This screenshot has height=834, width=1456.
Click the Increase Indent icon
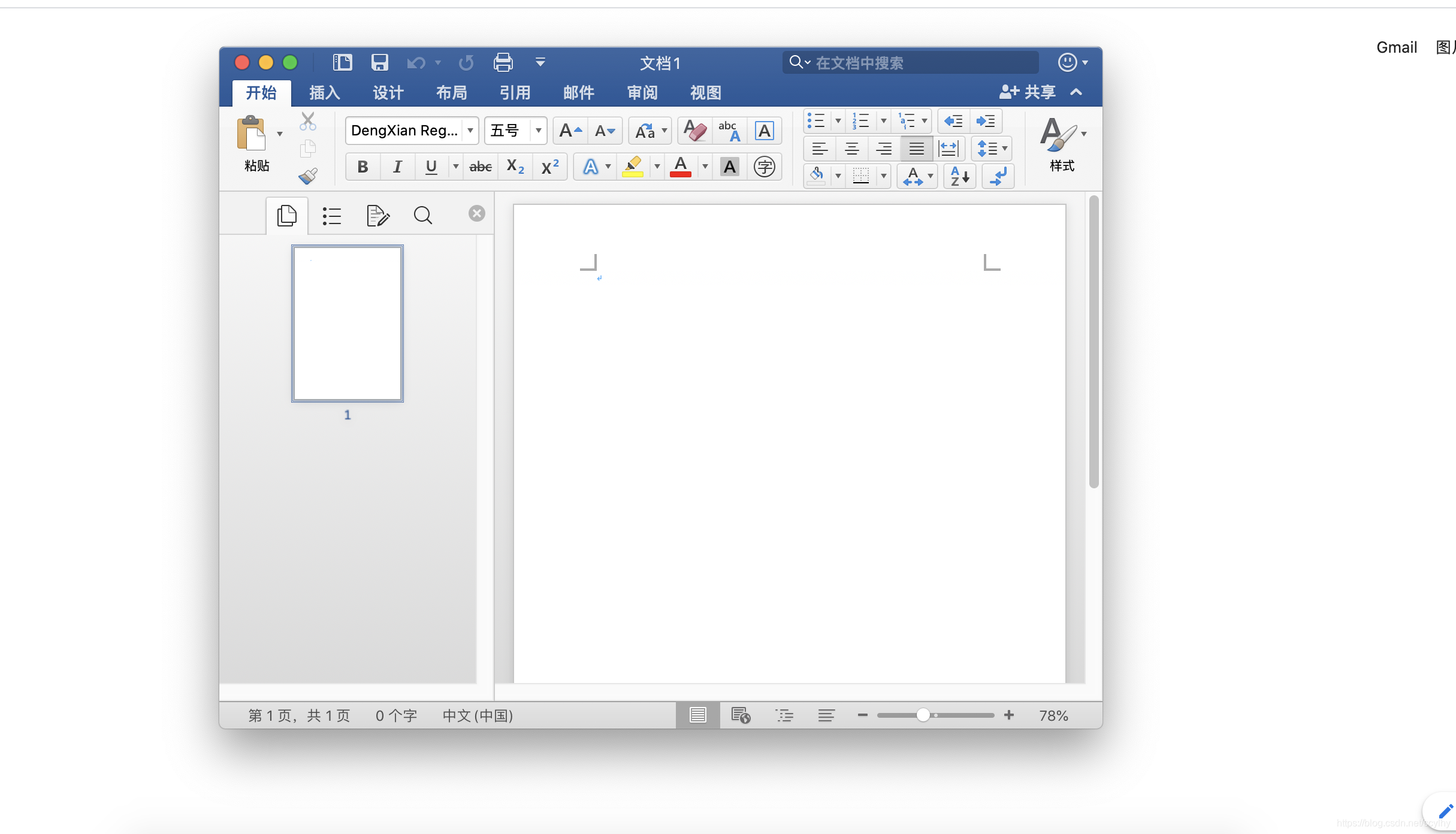pos(986,121)
